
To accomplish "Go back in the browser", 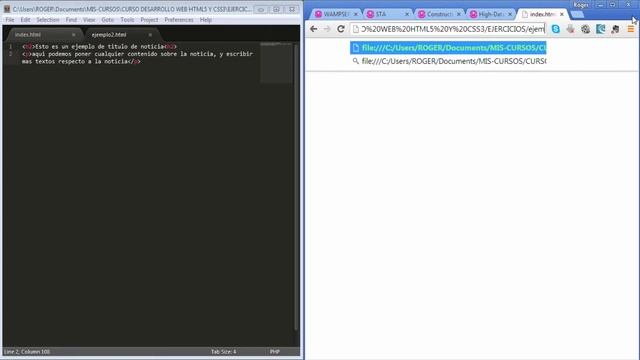I will pyautogui.click(x=313, y=29).
